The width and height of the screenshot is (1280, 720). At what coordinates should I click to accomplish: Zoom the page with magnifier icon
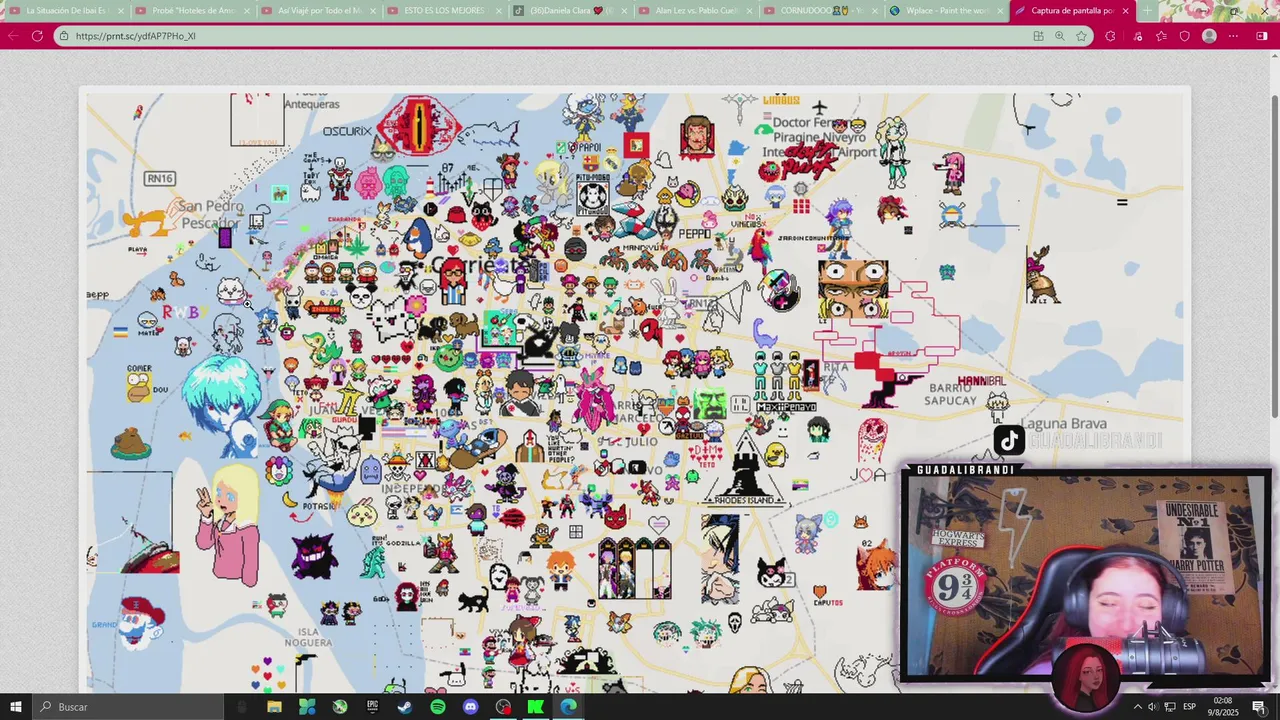coord(1060,36)
